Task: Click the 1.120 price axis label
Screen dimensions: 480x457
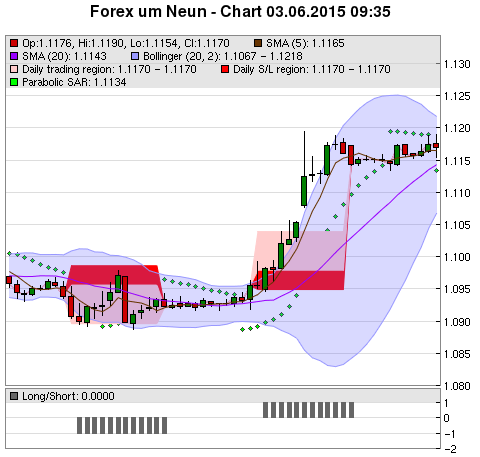Action: click(457, 128)
